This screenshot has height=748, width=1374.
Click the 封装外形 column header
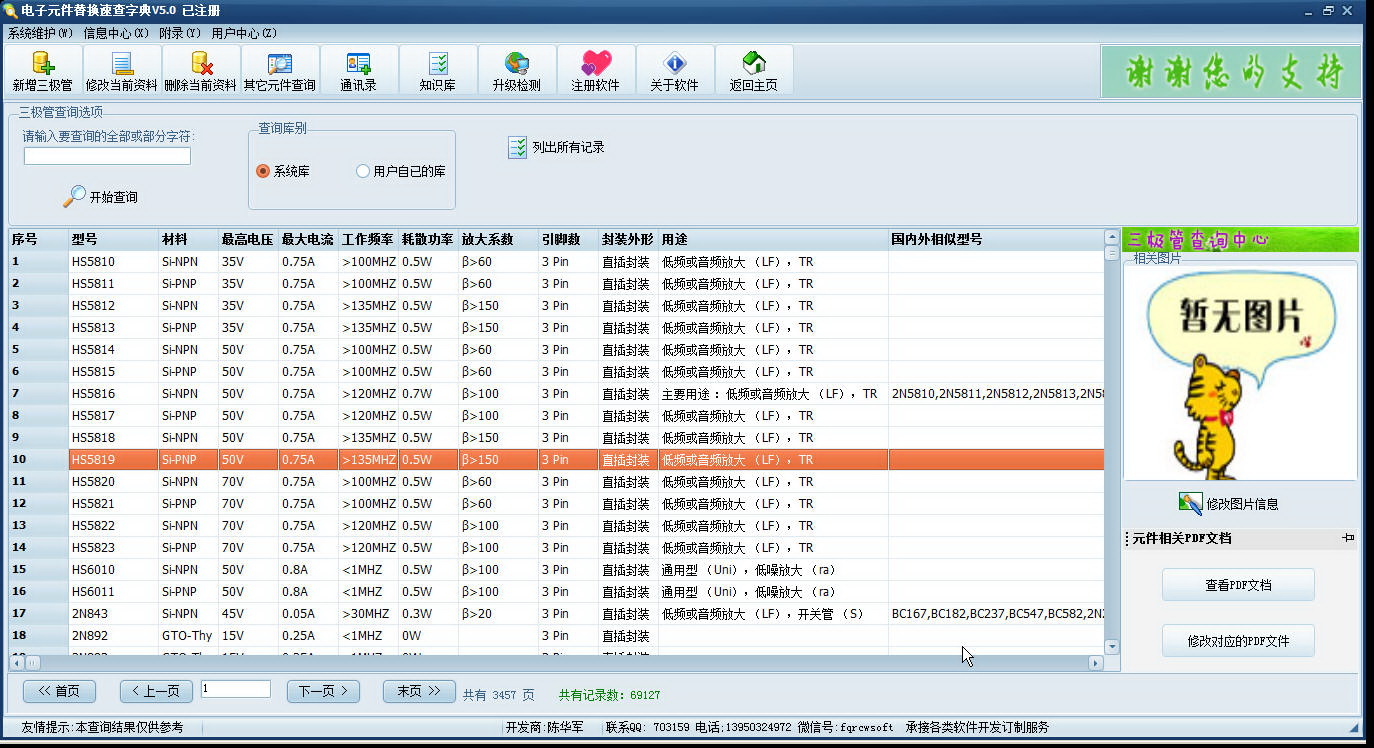coord(628,240)
